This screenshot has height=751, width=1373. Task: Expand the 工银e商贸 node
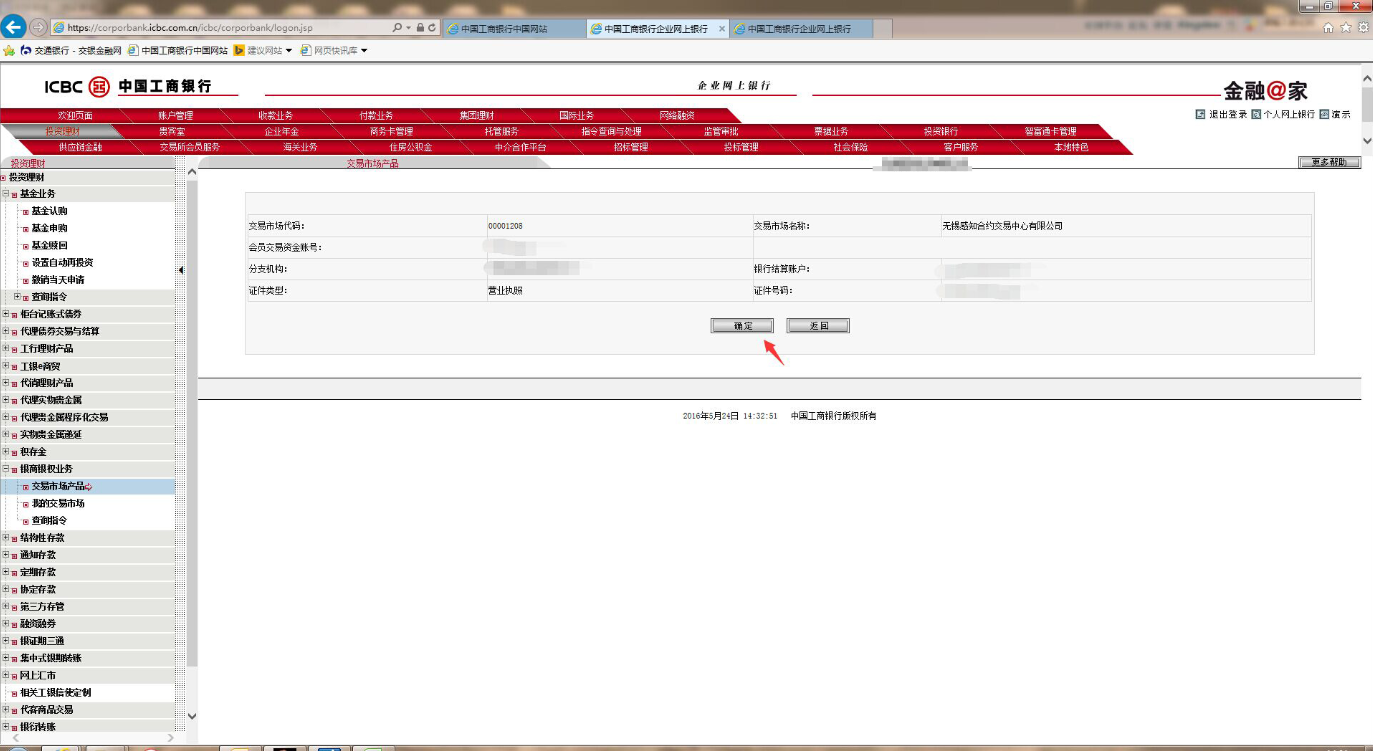click(5, 366)
